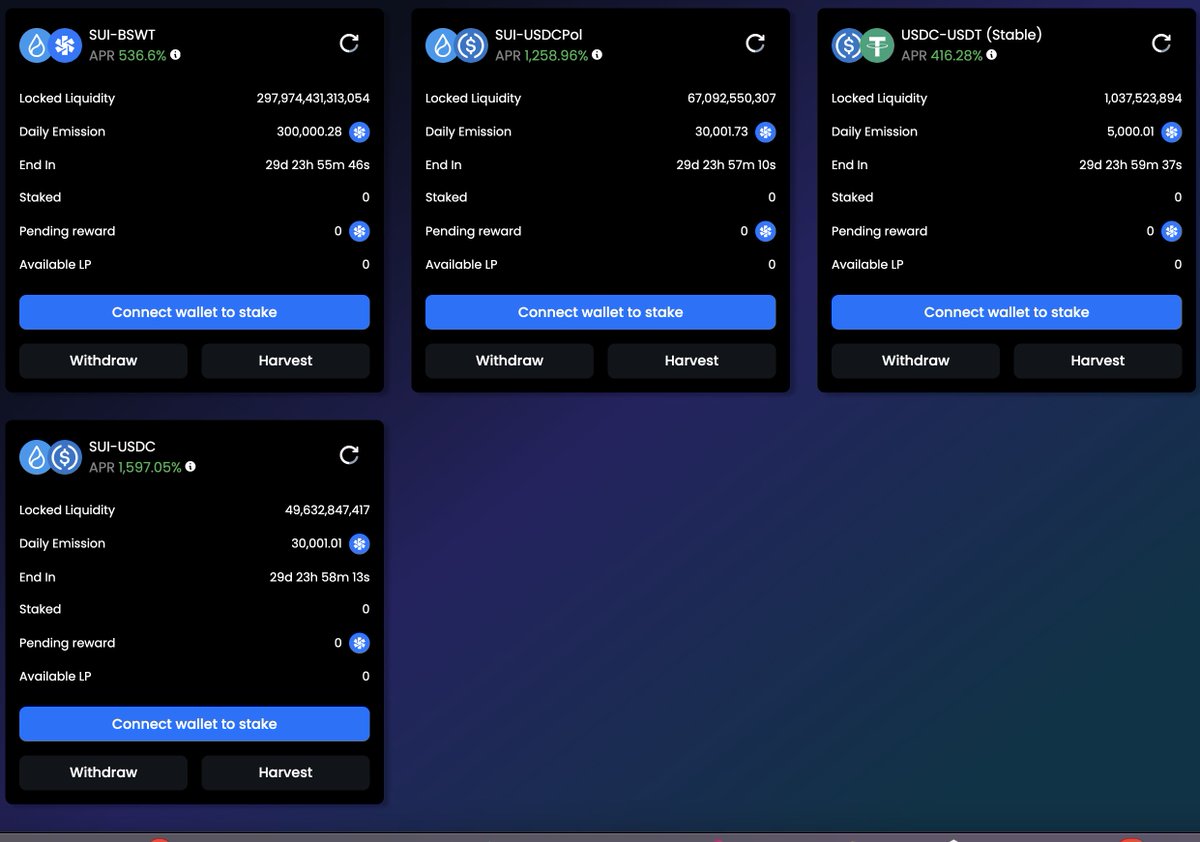Click reward token icon beside 30,001.73 emission

[765, 132]
